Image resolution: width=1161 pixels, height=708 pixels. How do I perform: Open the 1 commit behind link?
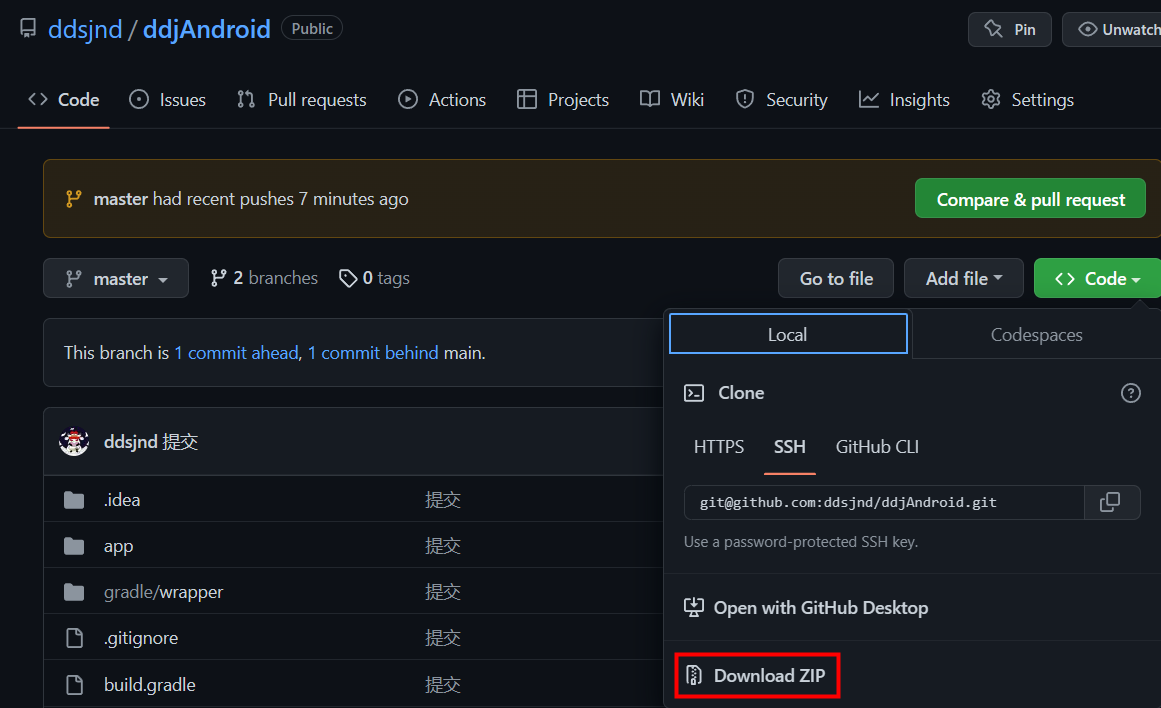[x=373, y=353]
